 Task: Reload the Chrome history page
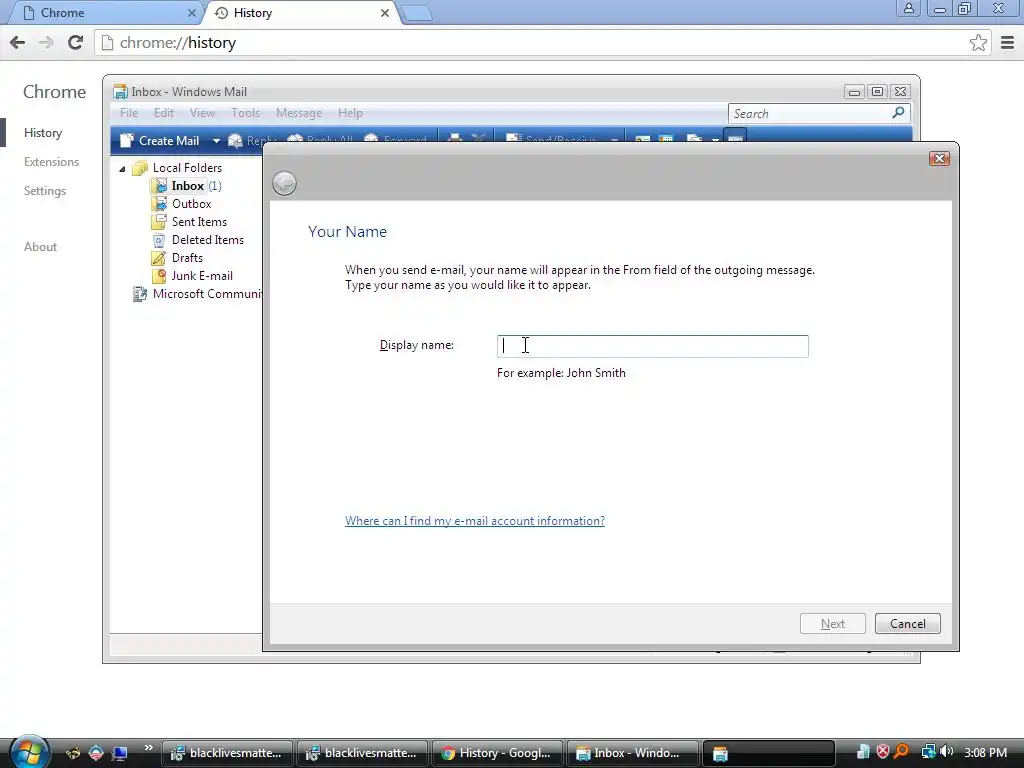[x=76, y=42]
